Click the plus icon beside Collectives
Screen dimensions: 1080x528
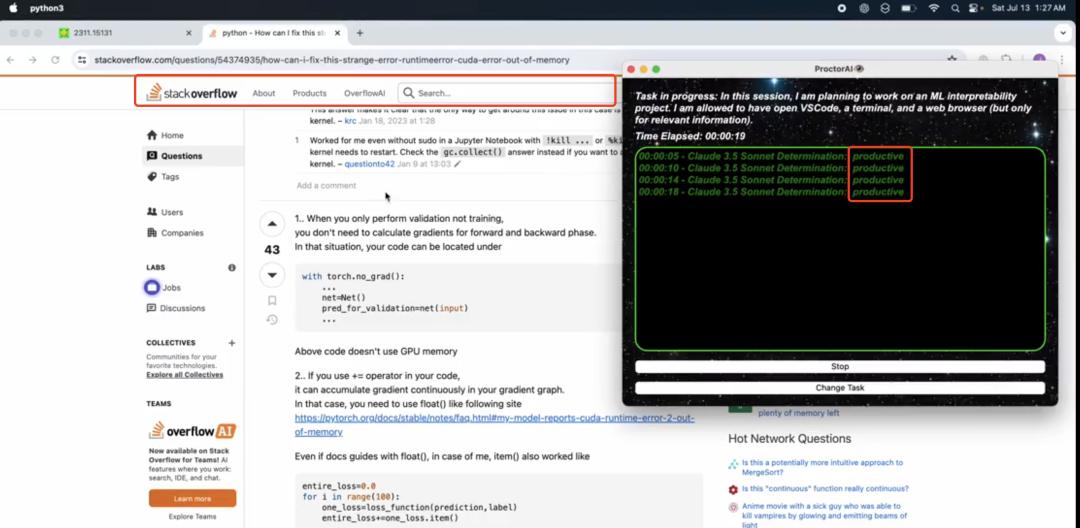click(232, 343)
